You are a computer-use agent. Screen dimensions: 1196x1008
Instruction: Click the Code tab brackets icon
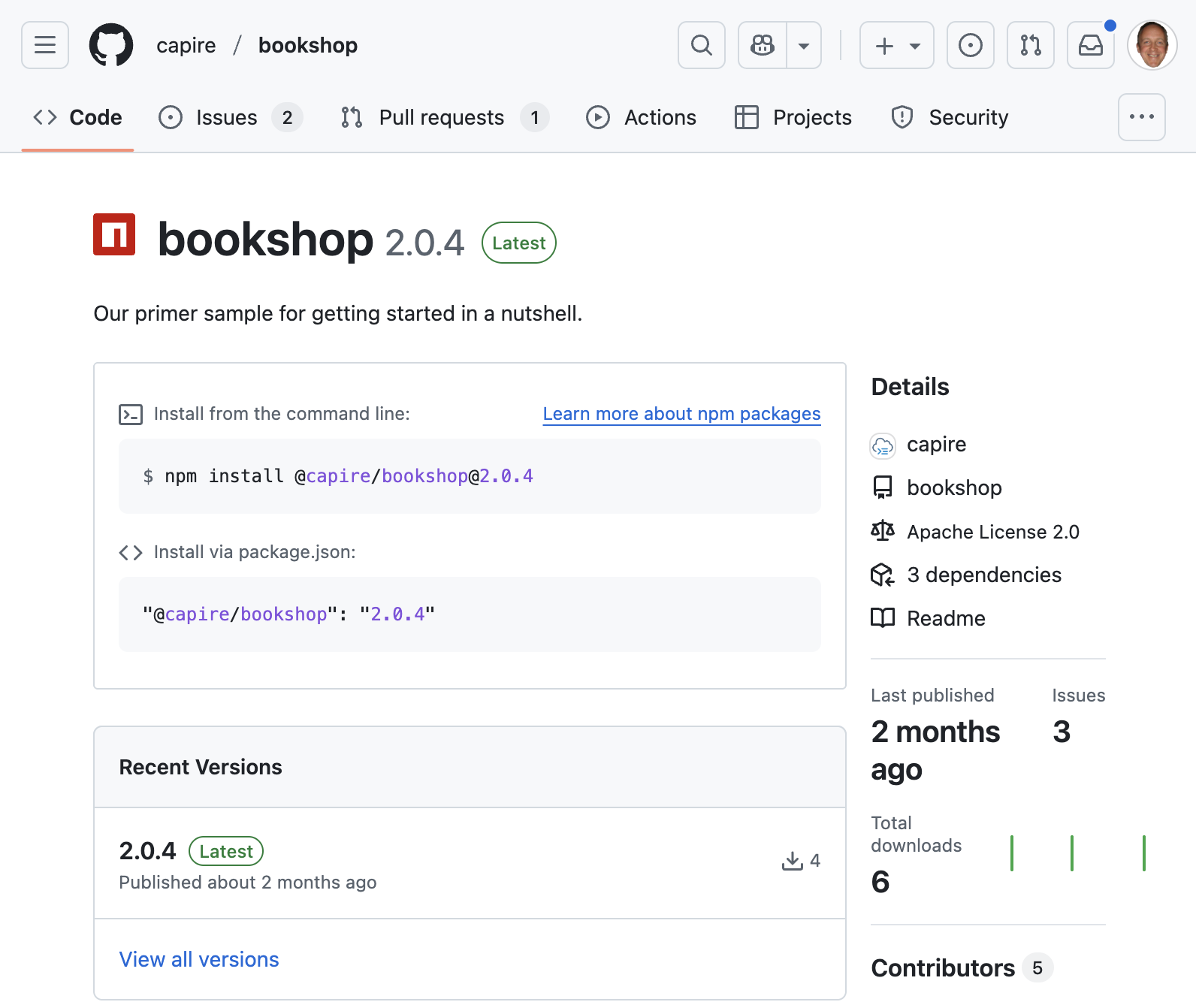click(x=45, y=117)
